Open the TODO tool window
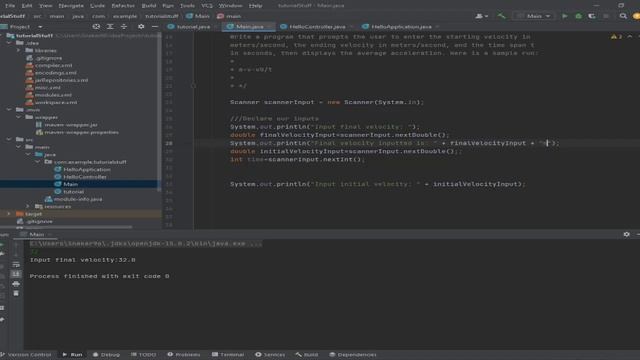The height and width of the screenshot is (360, 640). point(143,354)
